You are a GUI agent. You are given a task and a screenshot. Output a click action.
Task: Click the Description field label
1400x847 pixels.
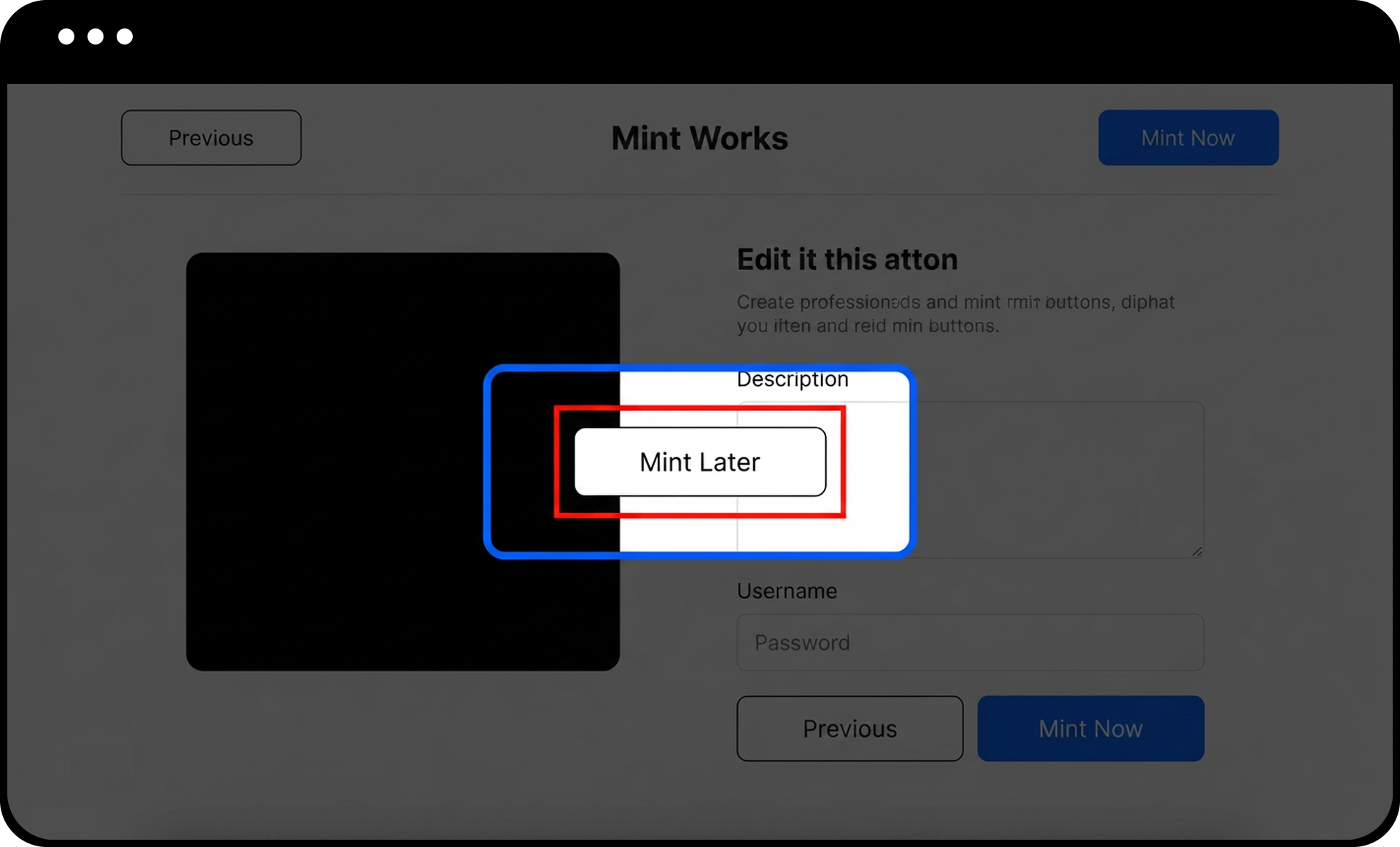pyautogui.click(x=793, y=379)
